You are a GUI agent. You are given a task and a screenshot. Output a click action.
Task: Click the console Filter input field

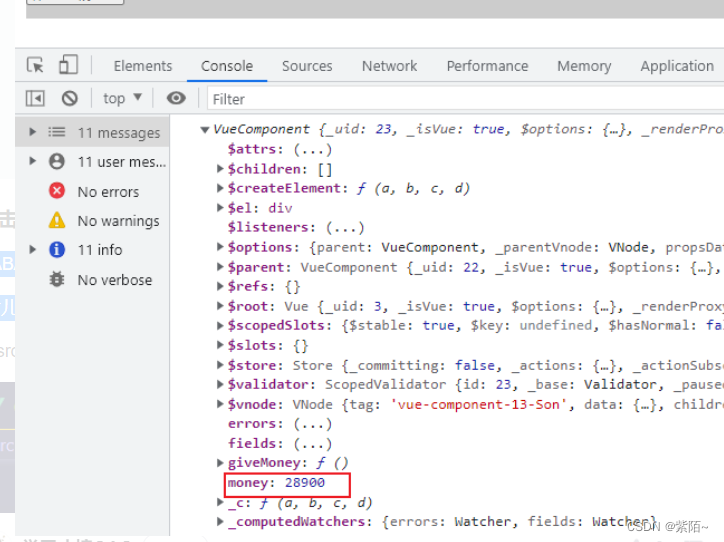460,99
